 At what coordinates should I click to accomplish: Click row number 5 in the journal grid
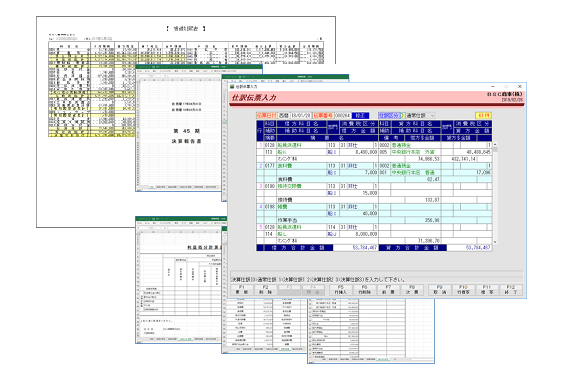(x=260, y=227)
